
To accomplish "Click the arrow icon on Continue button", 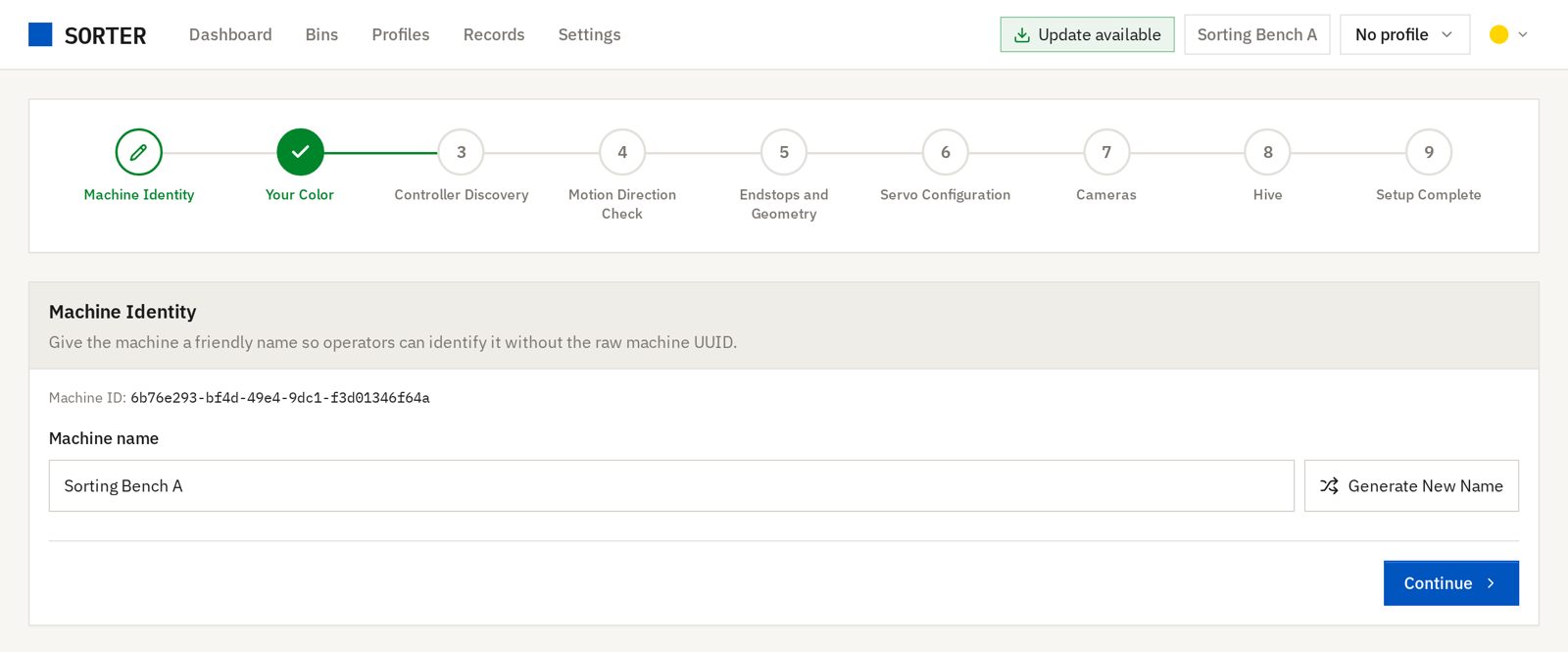I will point(1491,583).
